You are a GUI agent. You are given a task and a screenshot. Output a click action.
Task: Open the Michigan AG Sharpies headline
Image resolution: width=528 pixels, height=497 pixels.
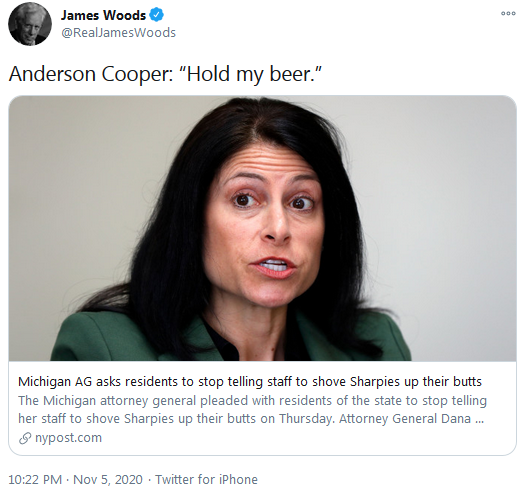click(250, 382)
